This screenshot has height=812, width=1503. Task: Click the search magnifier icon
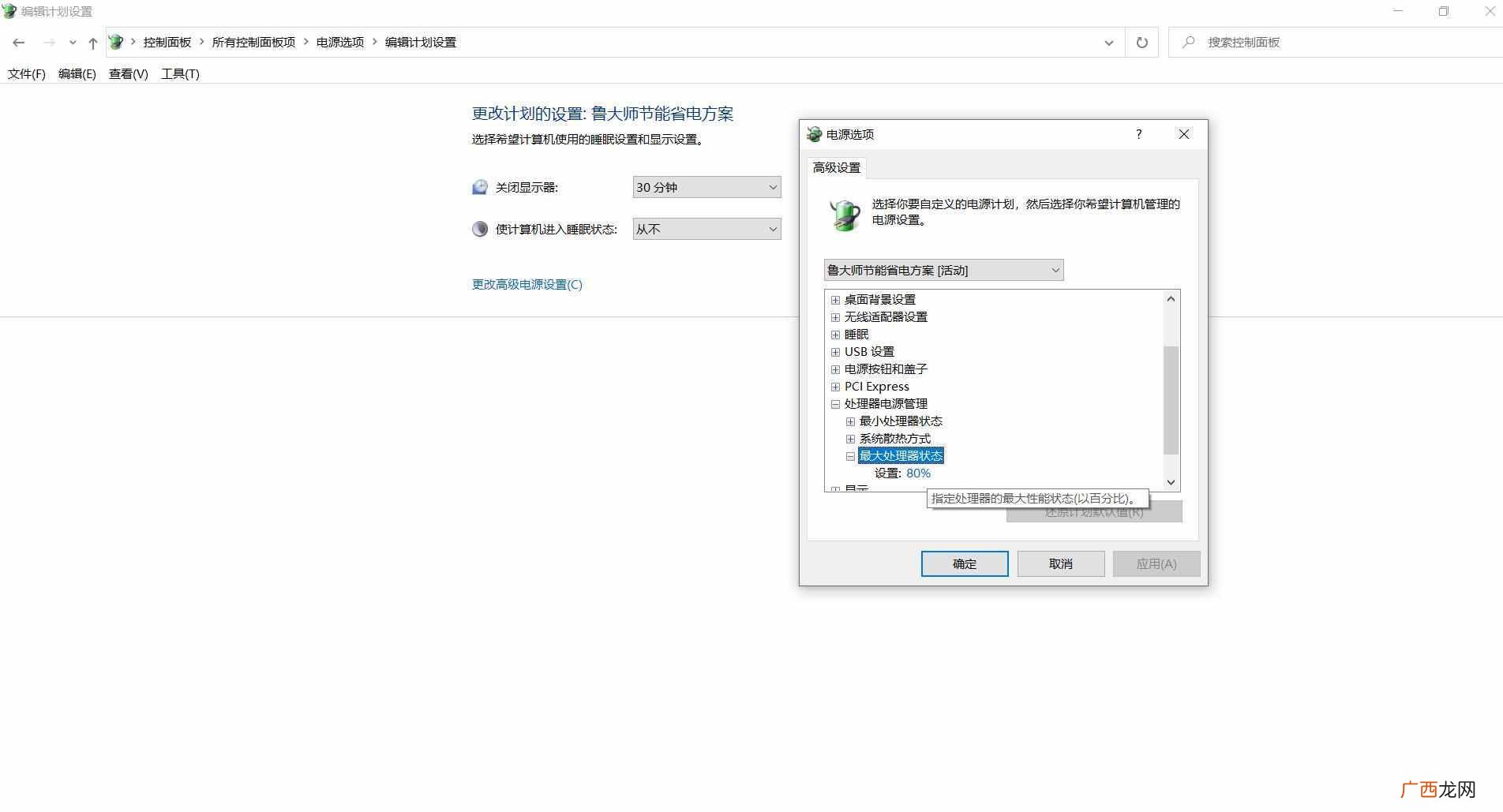(1188, 42)
